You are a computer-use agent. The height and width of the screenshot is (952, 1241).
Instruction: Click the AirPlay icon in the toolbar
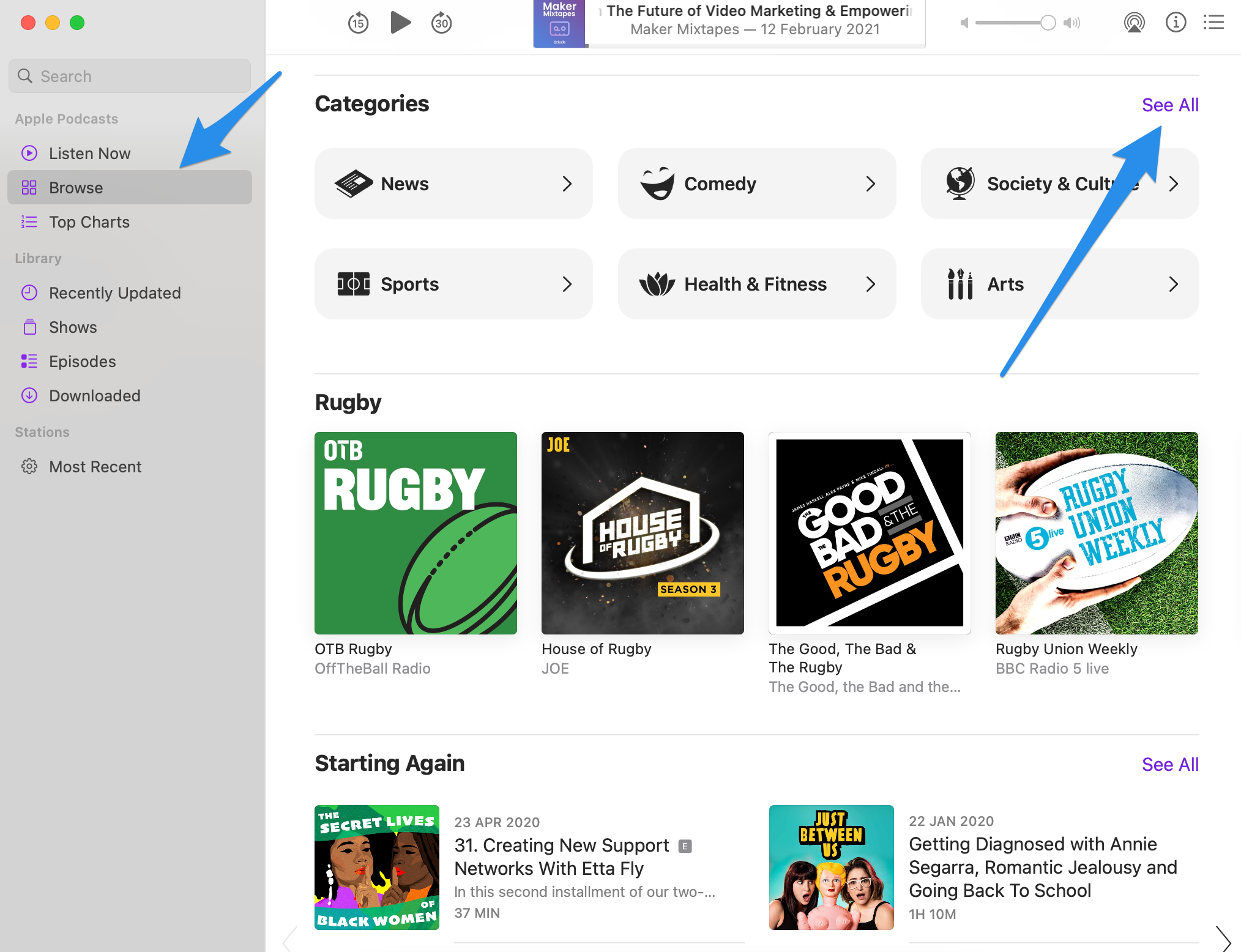1134,23
